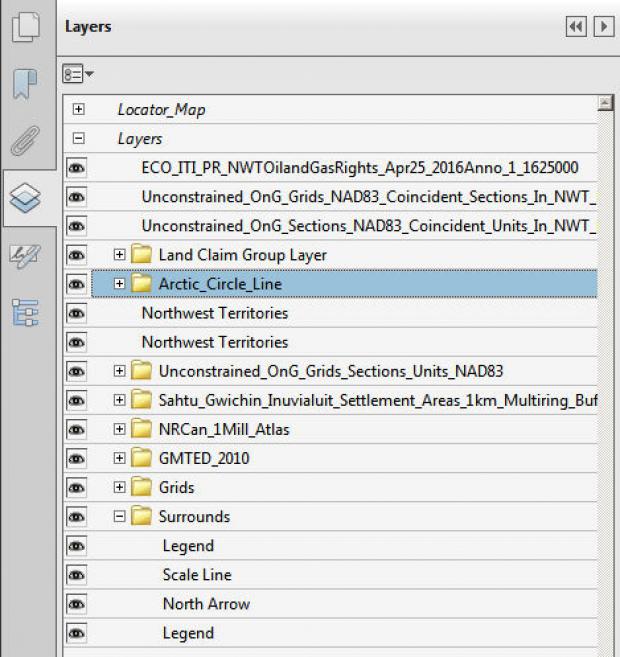Click the Sahtu_Gwichin_Inuvialuit folder icon
Viewport: 620px width, 657px height.
141,400
